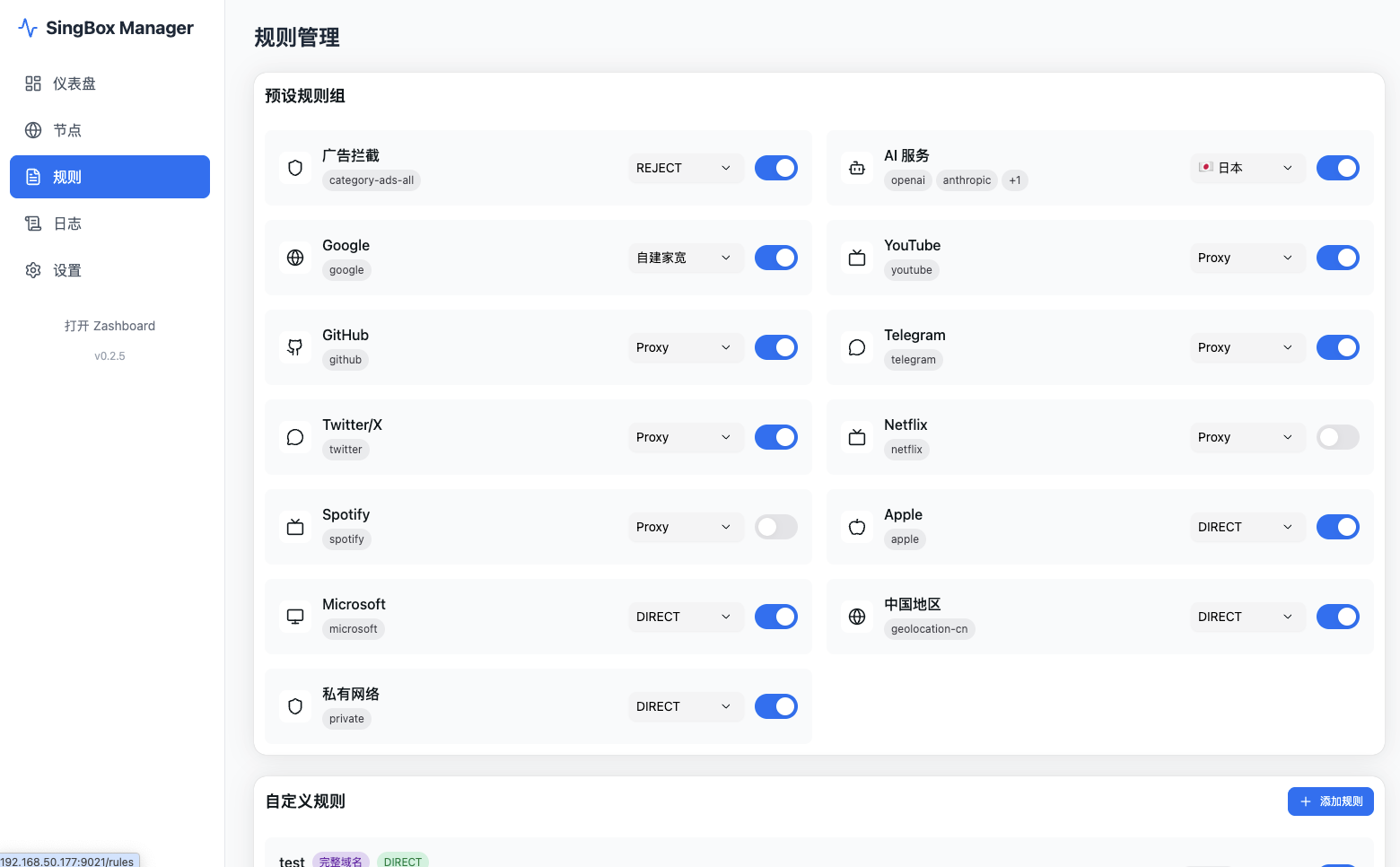Disable the Apple rule toggle

[x=1338, y=527]
